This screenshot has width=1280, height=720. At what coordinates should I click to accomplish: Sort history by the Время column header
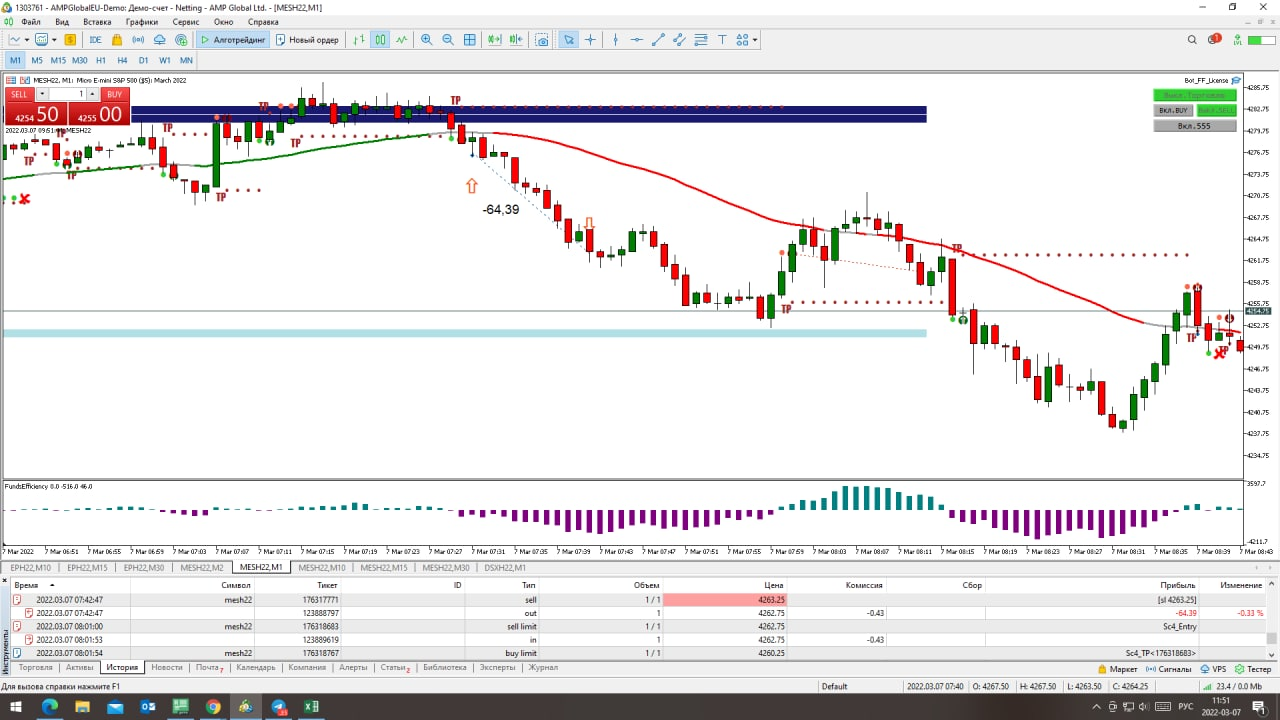point(27,585)
